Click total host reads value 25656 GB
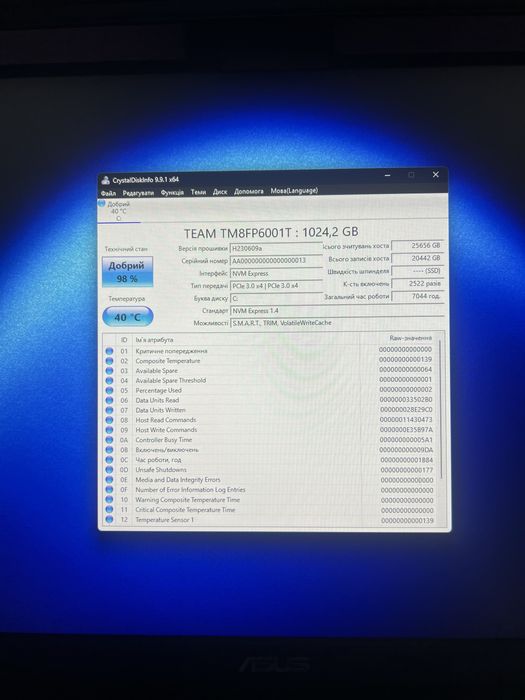 pos(417,246)
